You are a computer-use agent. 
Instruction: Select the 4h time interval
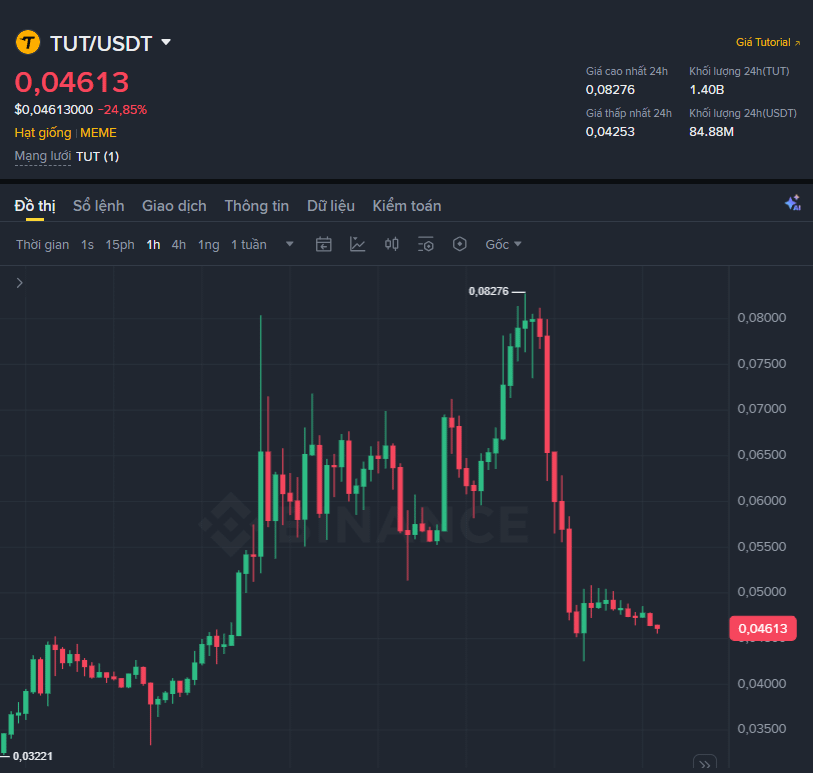[x=179, y=245]
